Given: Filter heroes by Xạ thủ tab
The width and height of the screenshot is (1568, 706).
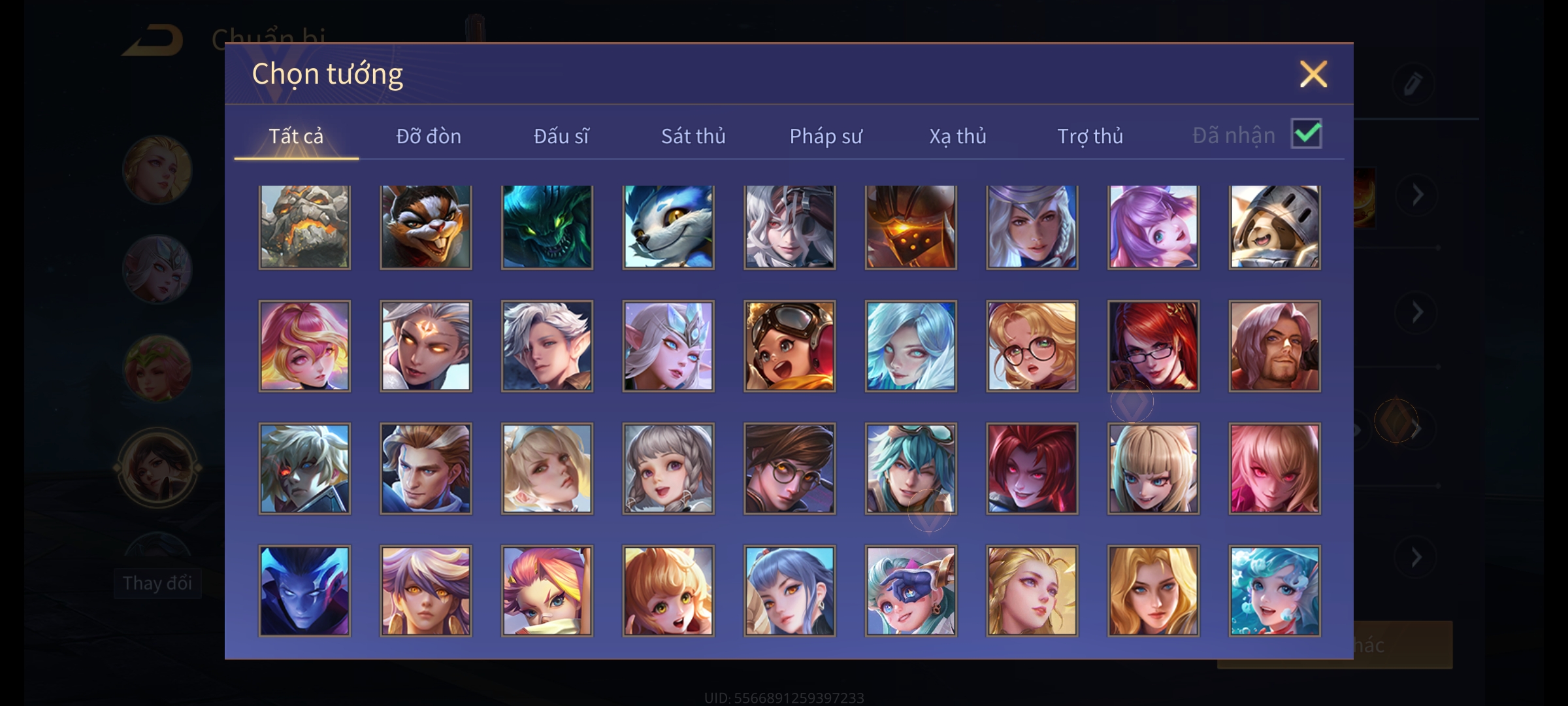Looking at the screenshot, I should [x=958, y=136].
